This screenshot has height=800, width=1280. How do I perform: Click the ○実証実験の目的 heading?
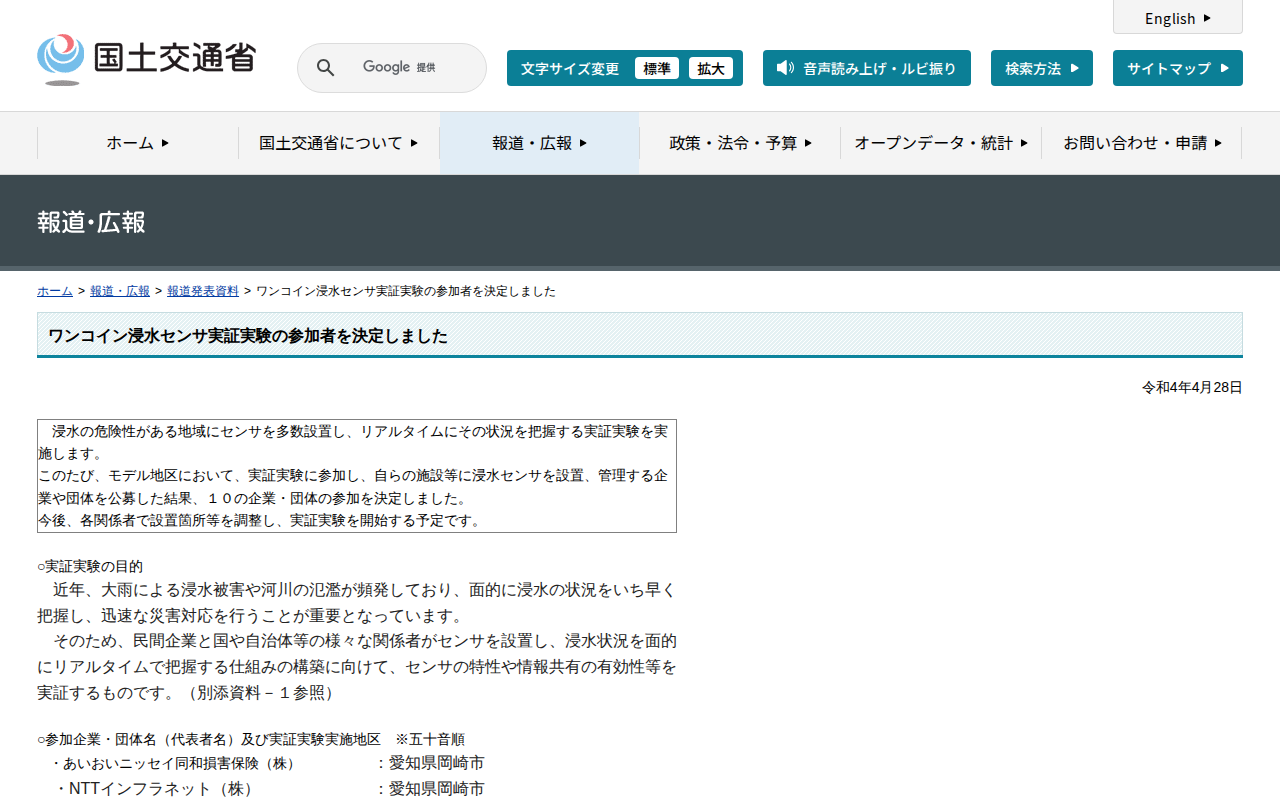[x=90, y=566]
